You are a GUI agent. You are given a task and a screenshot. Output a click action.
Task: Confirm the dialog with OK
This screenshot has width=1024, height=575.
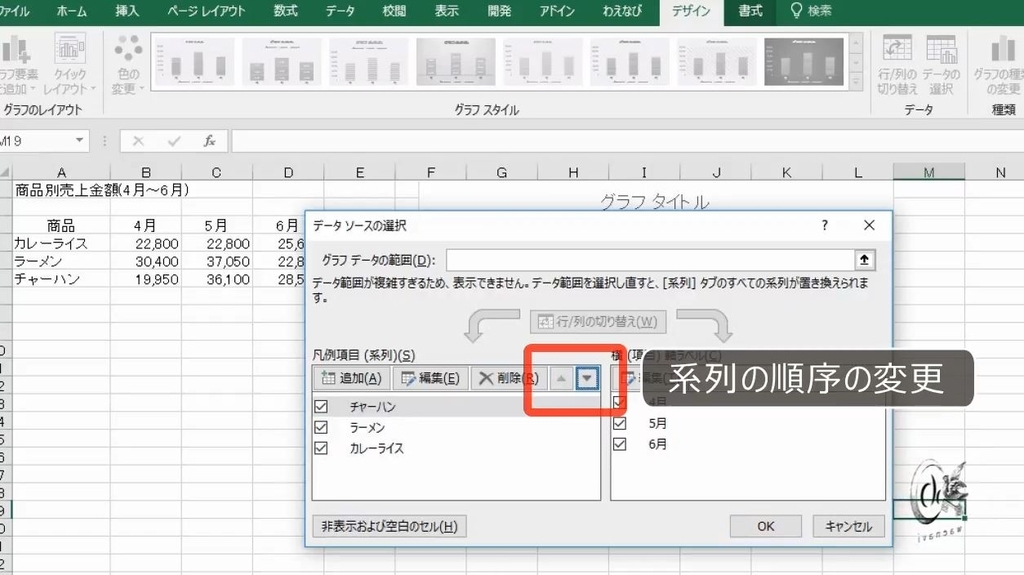tap(765, 526)
